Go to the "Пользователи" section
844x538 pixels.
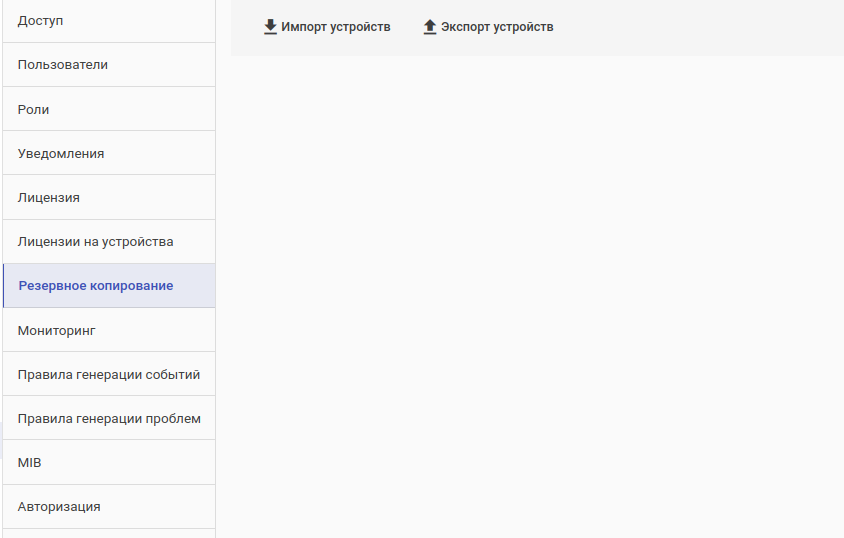pyautogui.click(x=108, y=65)
